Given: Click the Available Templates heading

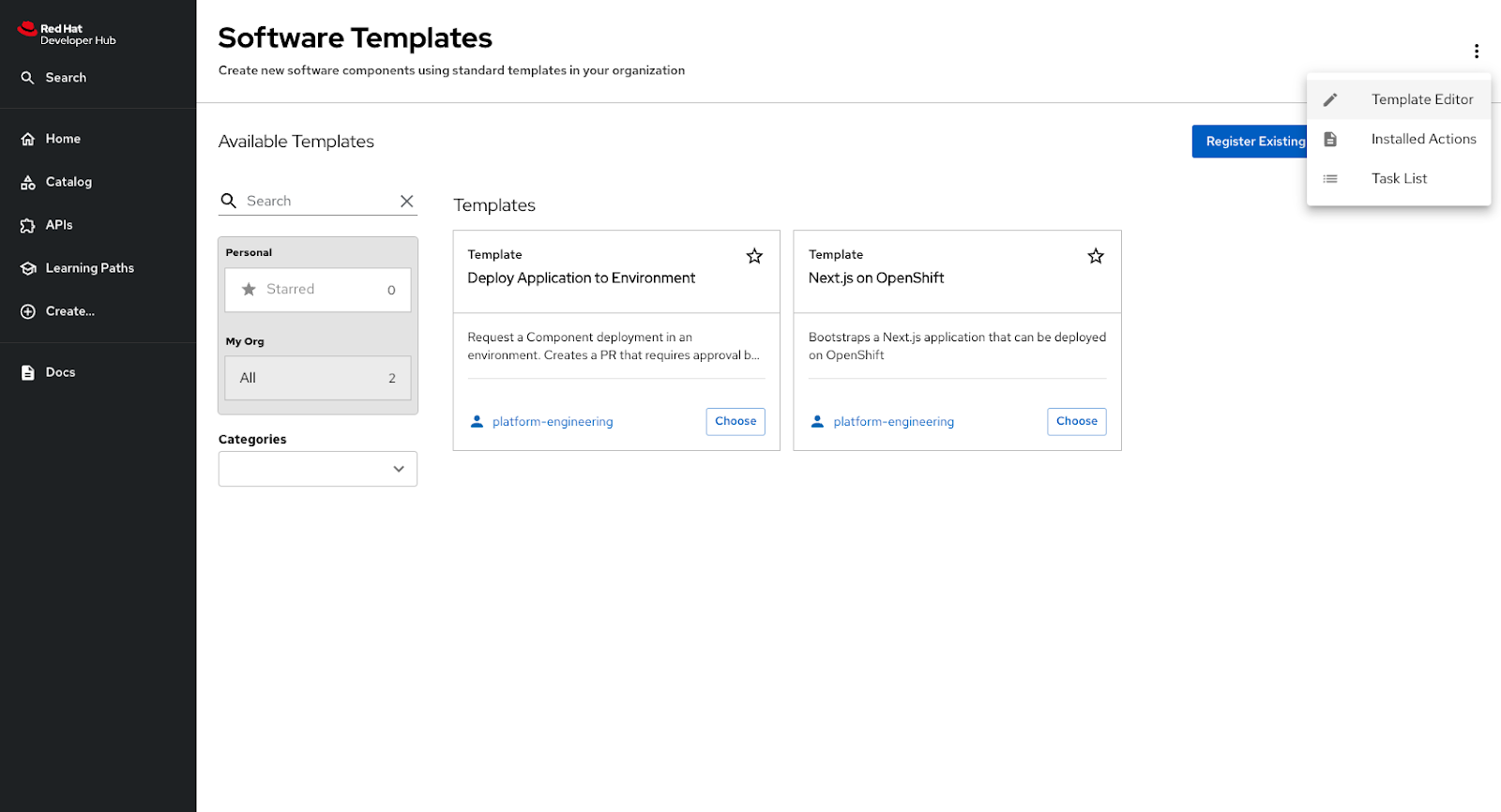Looking at the screenshot, I should click(296, 142).
